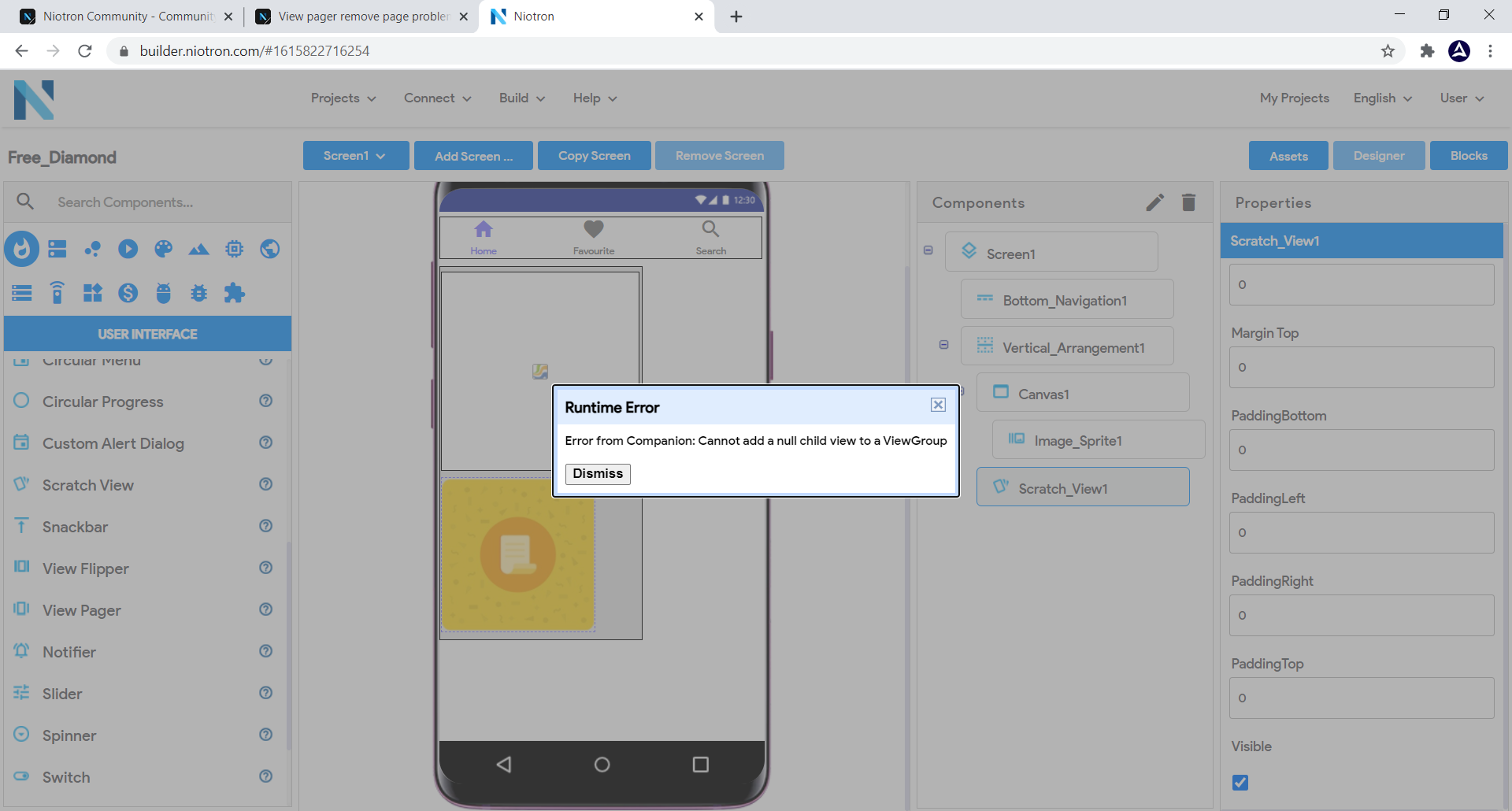Open the User dropdown menu
1512x811 pixels.
(1462, 98)
